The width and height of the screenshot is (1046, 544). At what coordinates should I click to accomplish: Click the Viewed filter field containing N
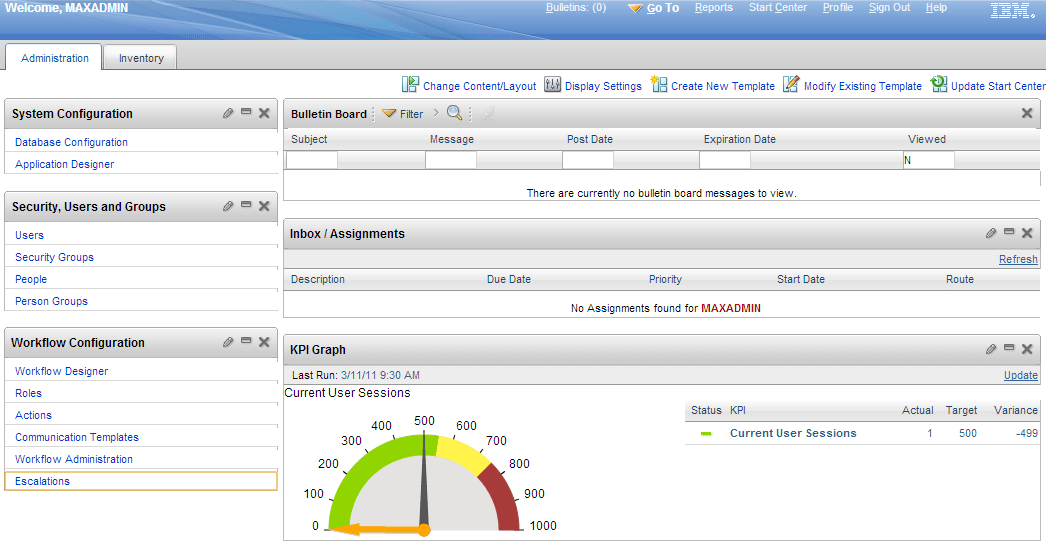[929, 160]
